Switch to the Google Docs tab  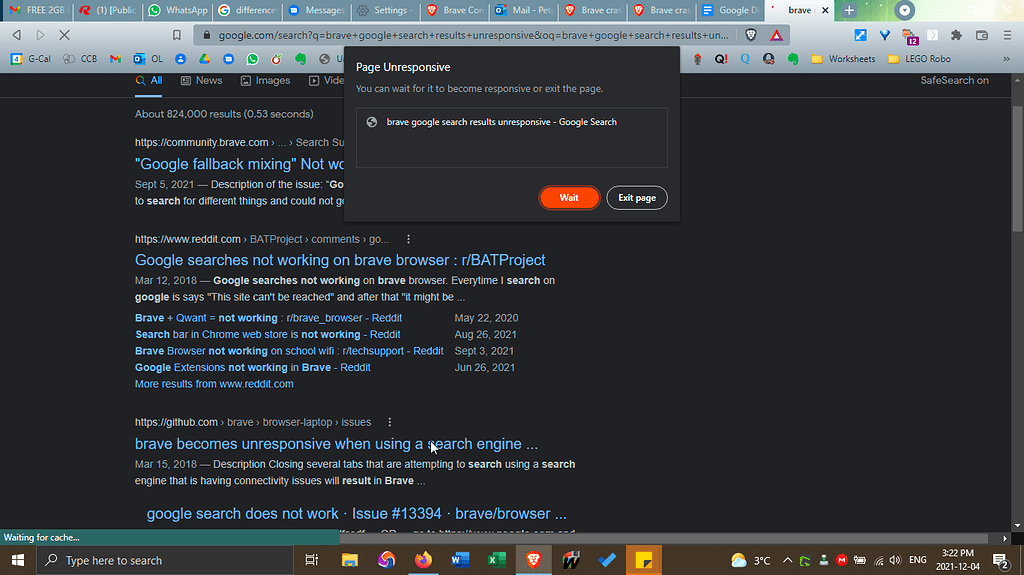(731, 10)
